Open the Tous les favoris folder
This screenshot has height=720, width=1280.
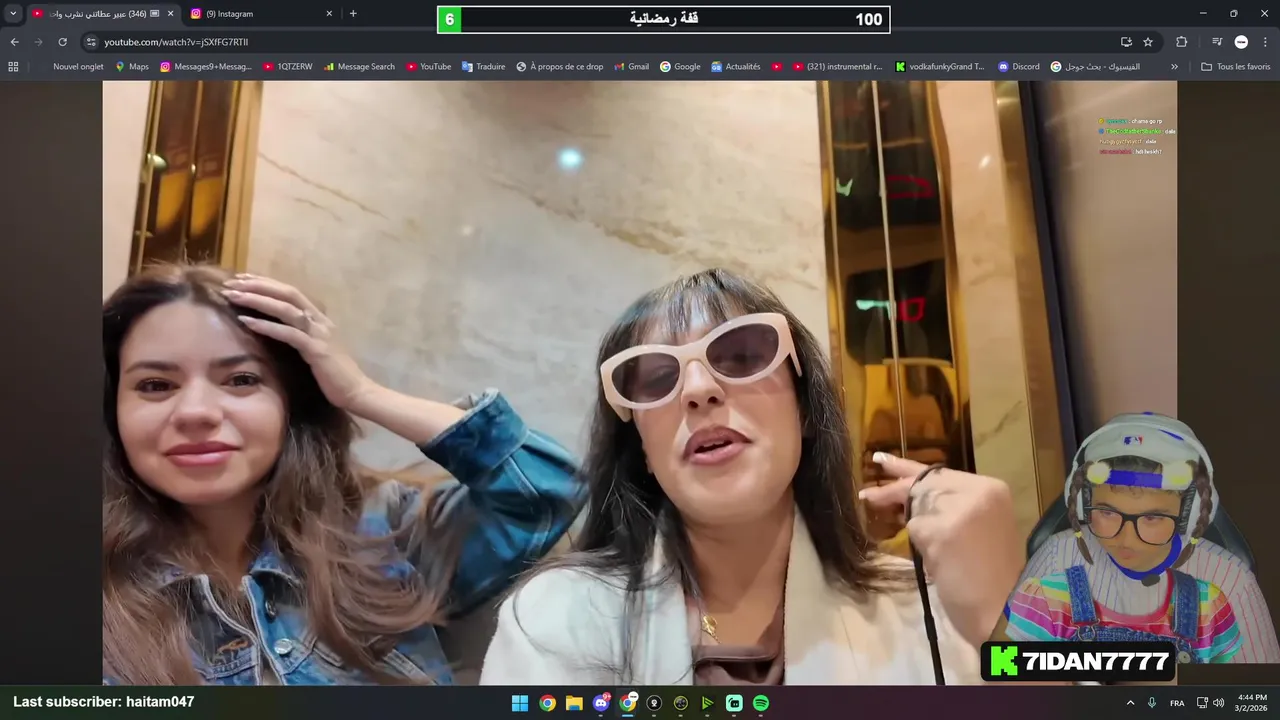(x=1236, y=67)
